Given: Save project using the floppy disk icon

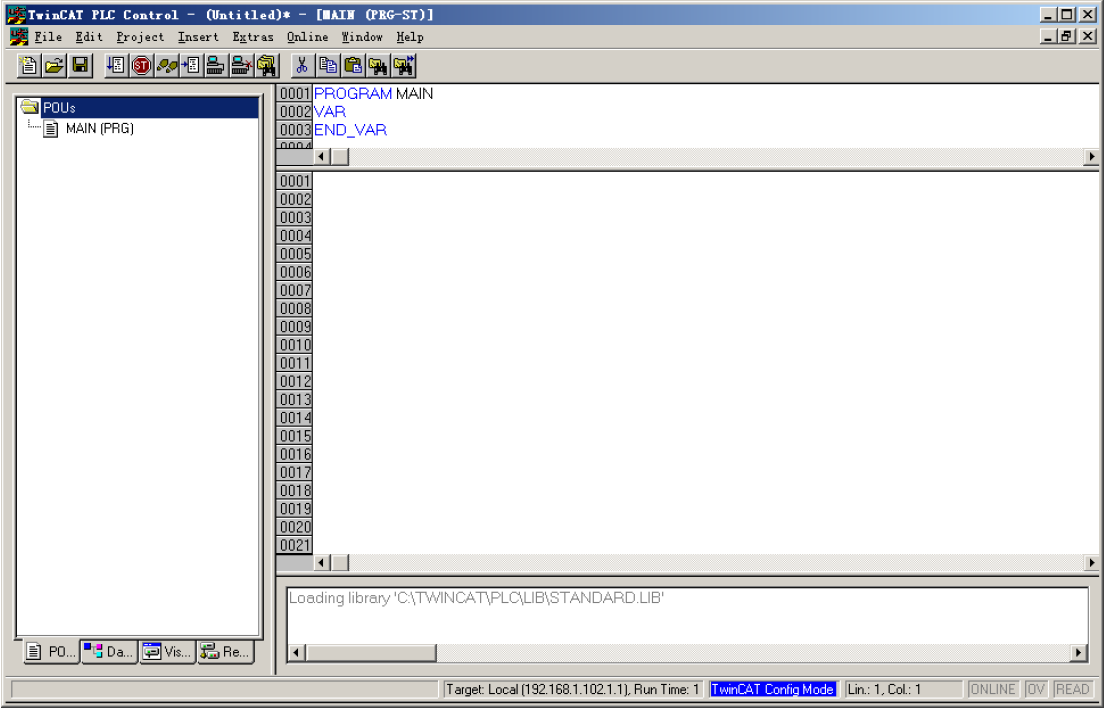Looking at the screenshot, I should pos(80,66).
